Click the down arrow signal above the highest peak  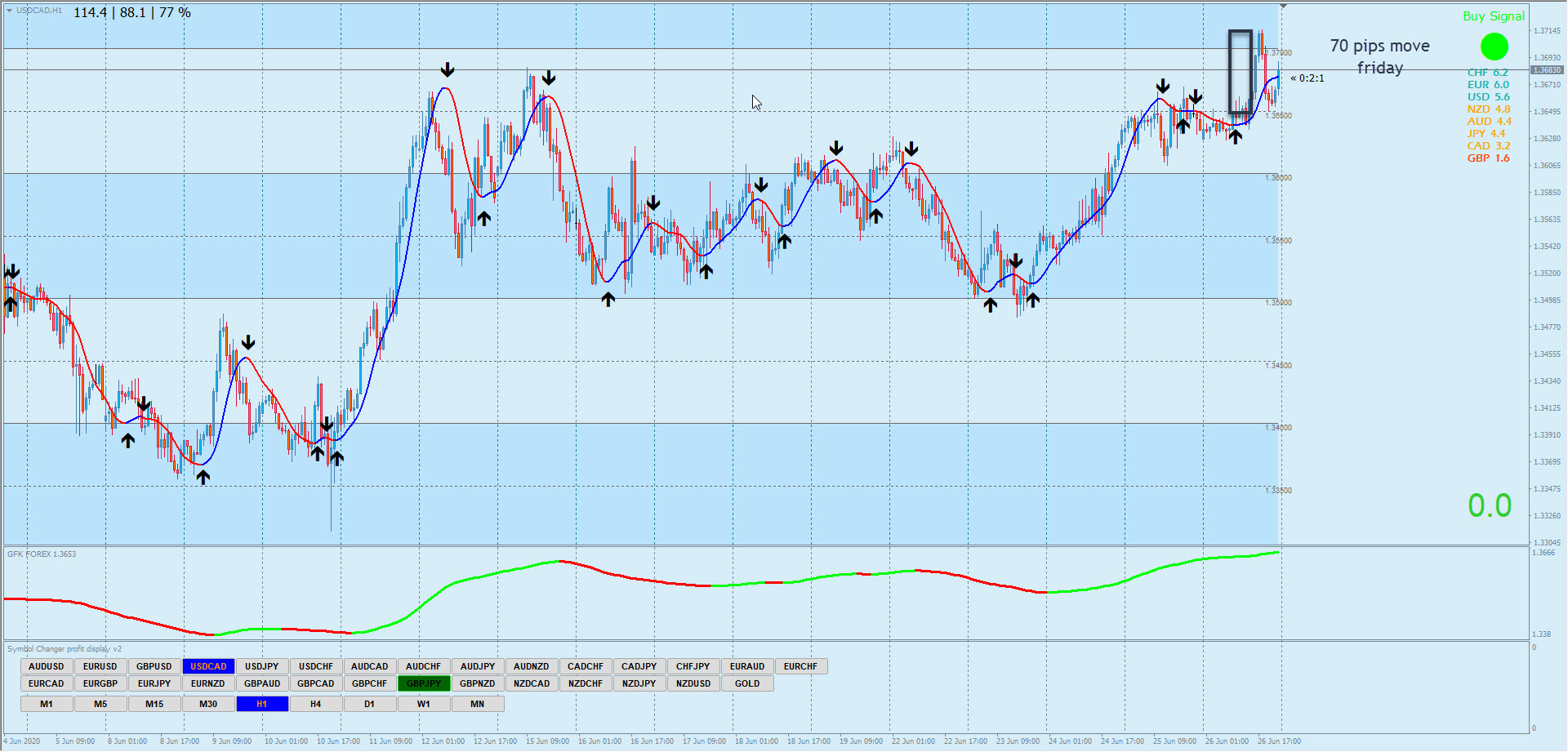tap(448, 69)
